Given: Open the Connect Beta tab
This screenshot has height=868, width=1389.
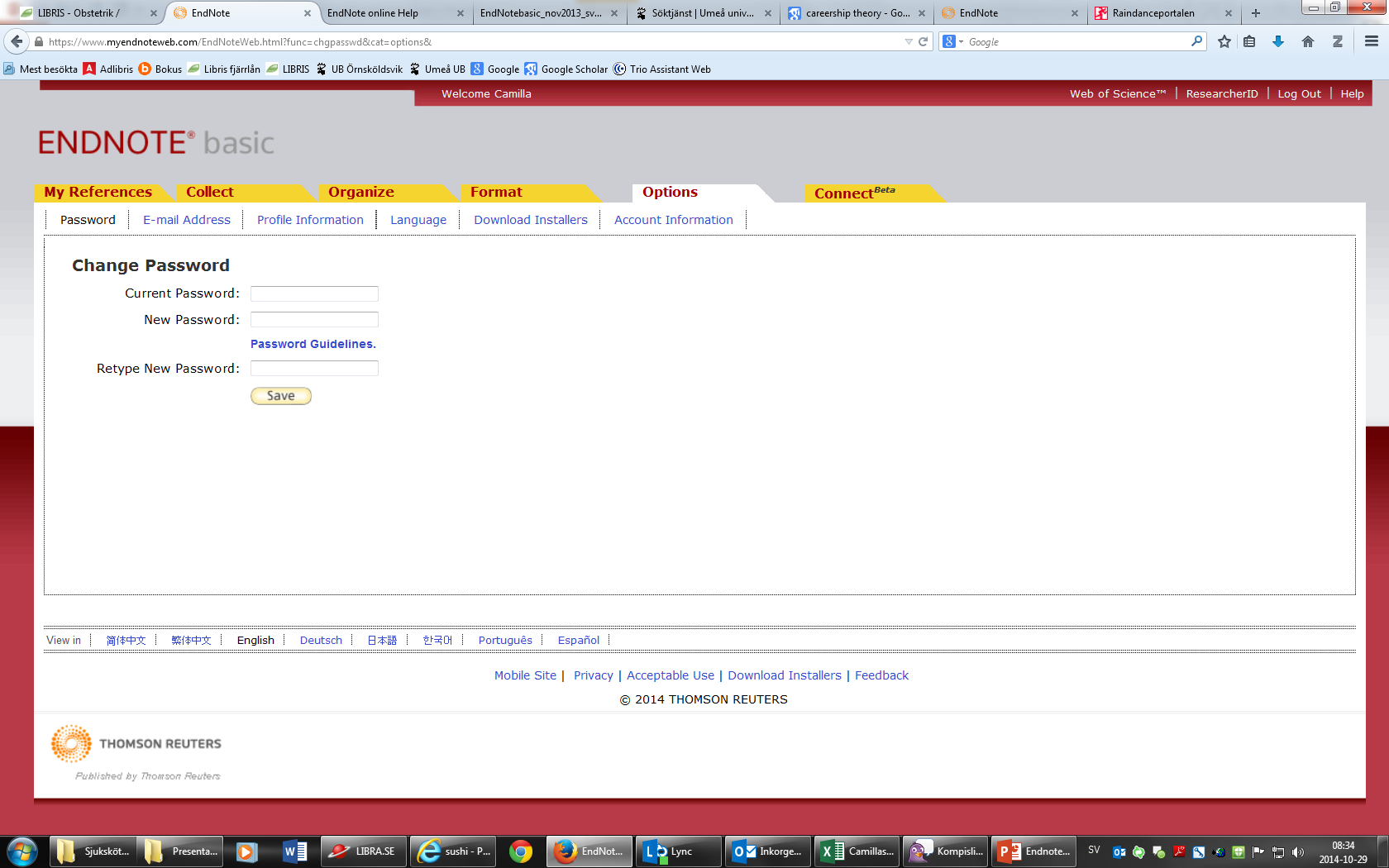Looking at the screenshot, I should (855, 193).
